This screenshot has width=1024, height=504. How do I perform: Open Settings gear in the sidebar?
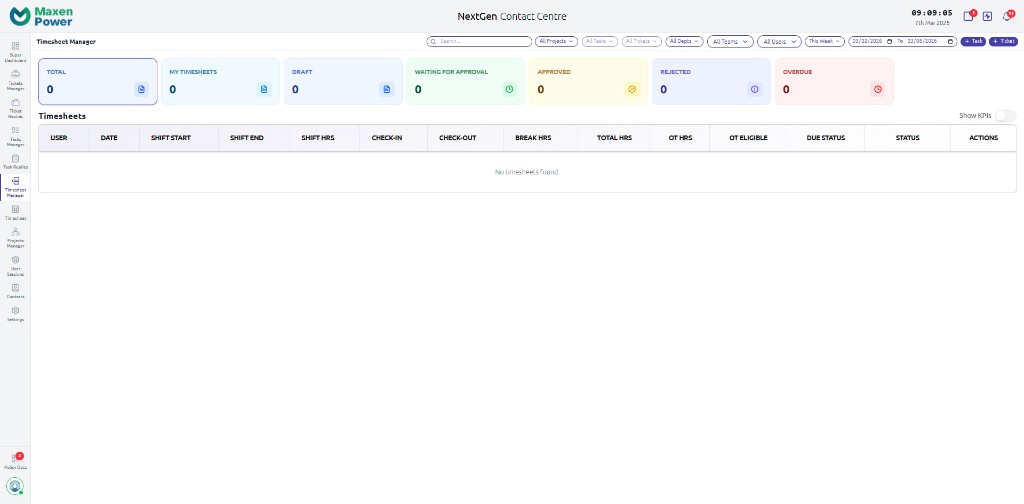click(x=15, y=314)
